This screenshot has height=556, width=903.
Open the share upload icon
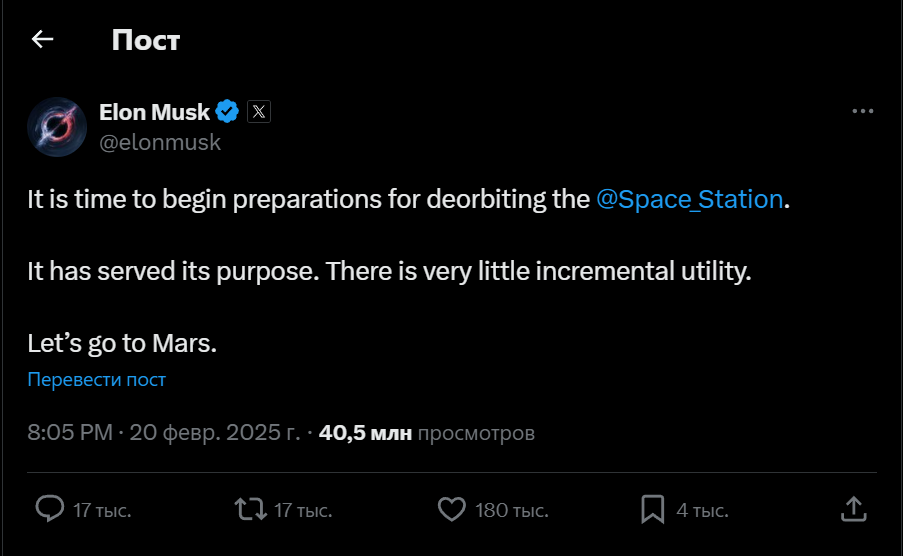tap(853, 509)
